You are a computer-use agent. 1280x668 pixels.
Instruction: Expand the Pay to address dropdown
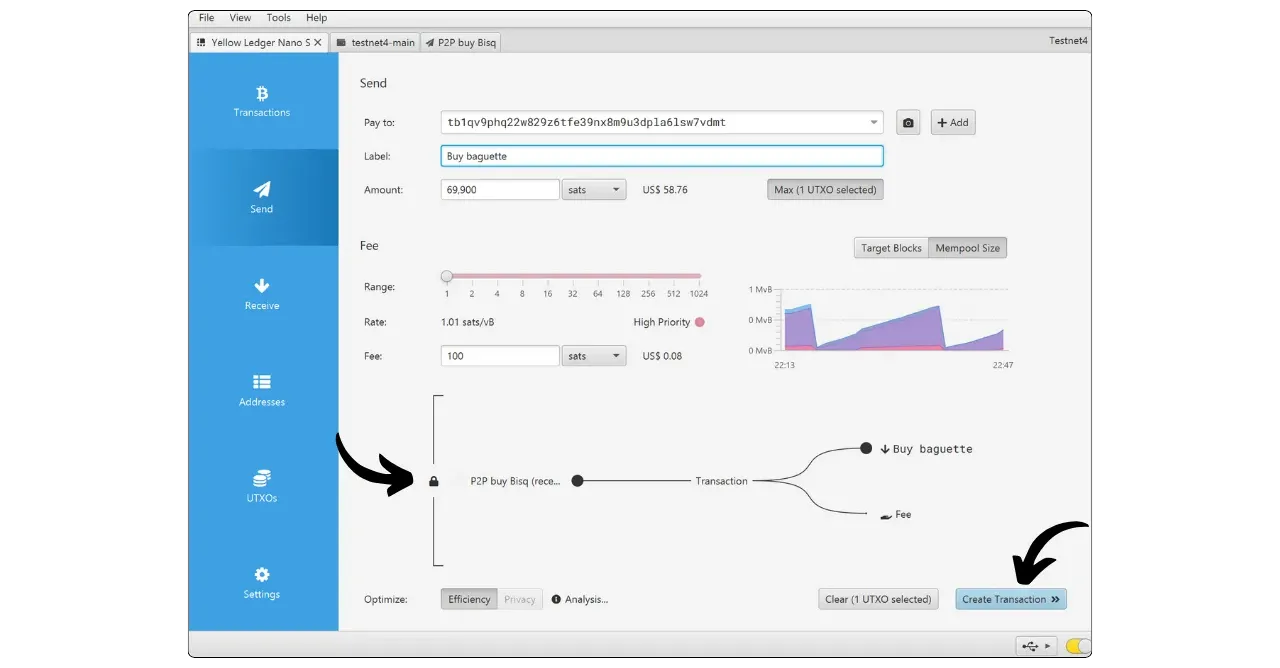[x=874, y=123]
